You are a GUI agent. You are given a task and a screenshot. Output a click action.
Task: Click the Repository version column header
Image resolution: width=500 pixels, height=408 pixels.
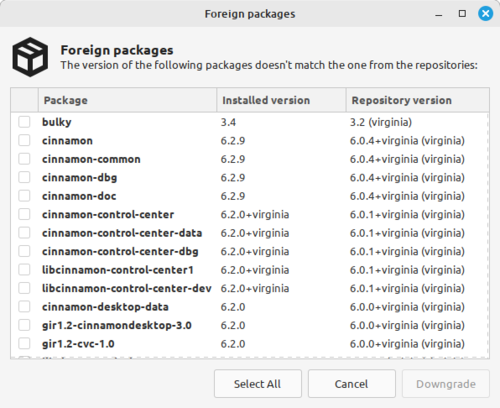click(418, 100)
